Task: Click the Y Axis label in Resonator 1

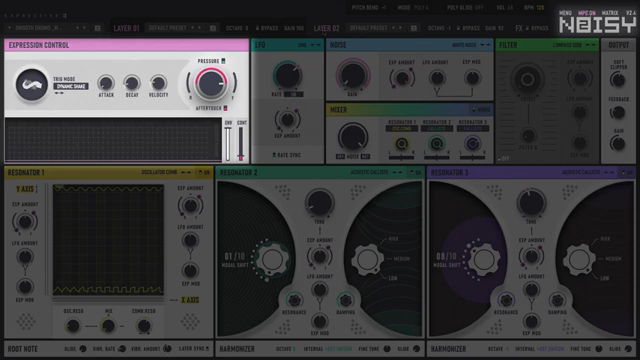Action: (25, 189)
